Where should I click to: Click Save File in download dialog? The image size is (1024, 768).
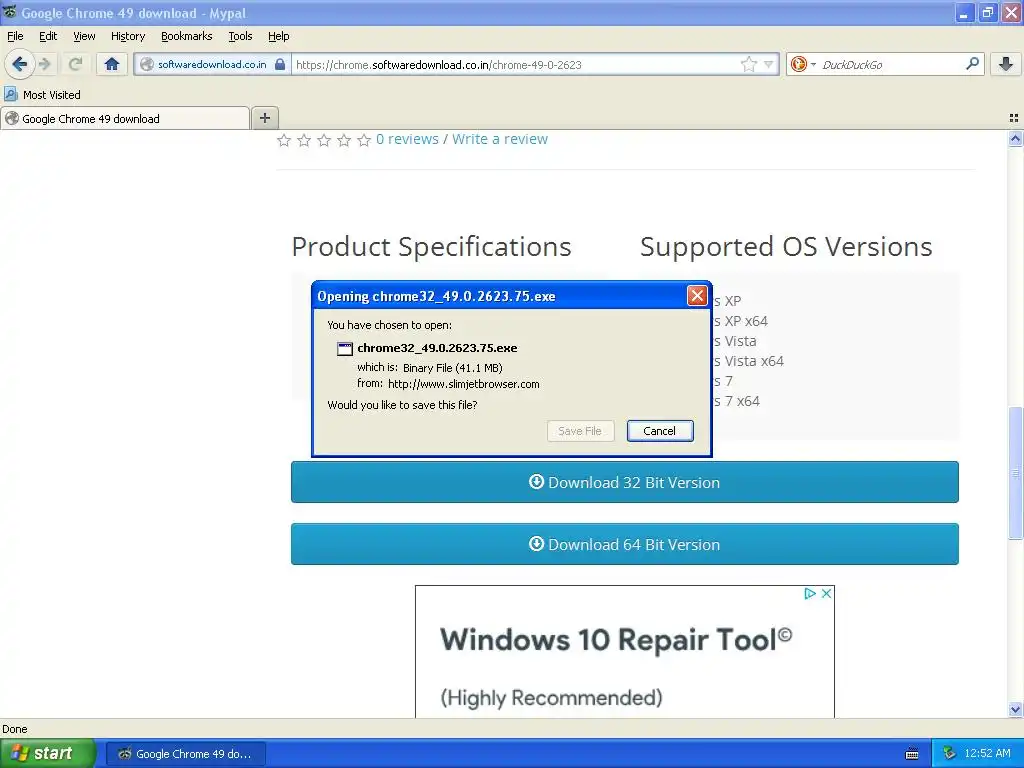[580, 431]
